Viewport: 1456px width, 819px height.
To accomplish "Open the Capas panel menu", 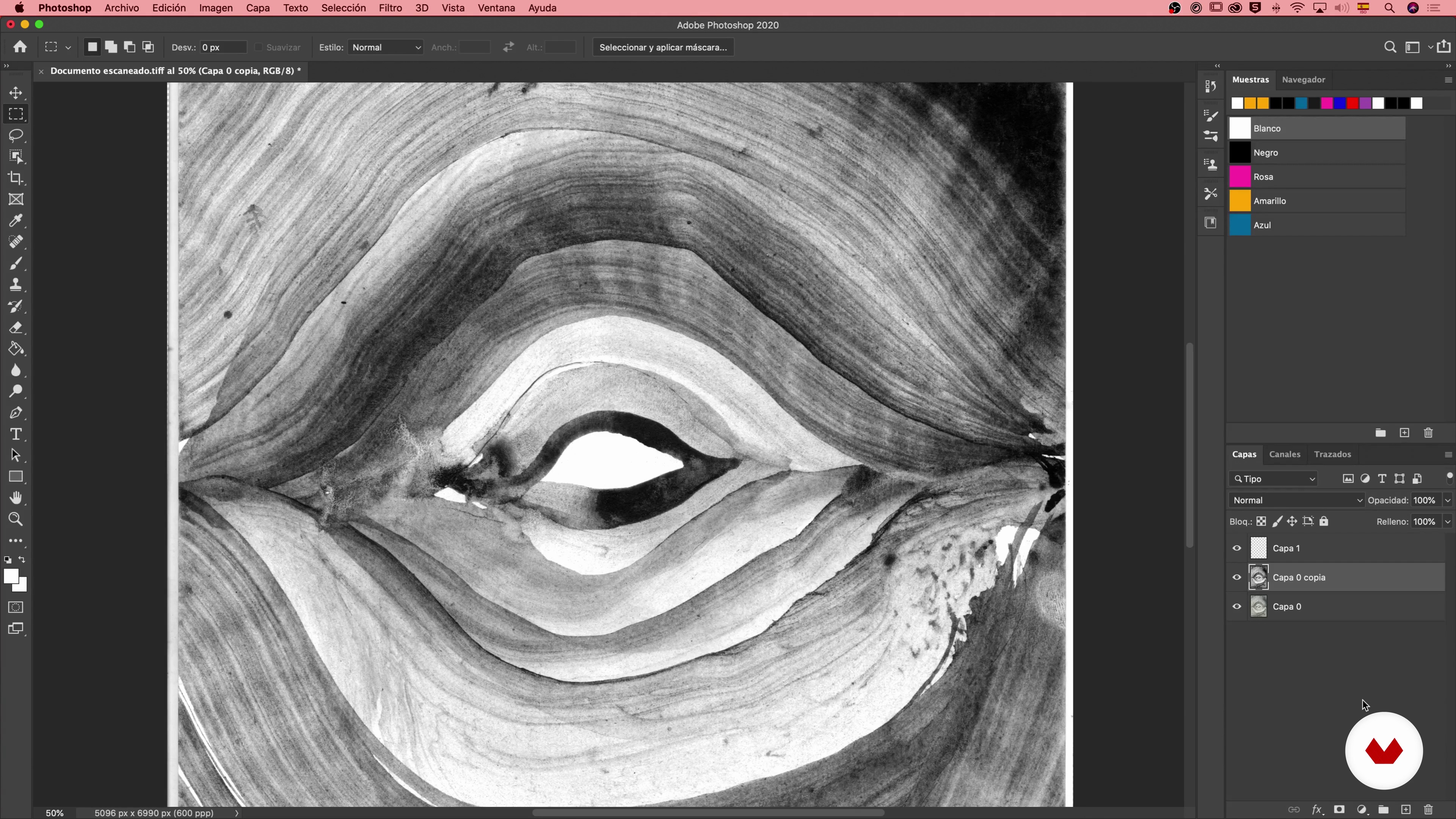I will (1448, 455).
